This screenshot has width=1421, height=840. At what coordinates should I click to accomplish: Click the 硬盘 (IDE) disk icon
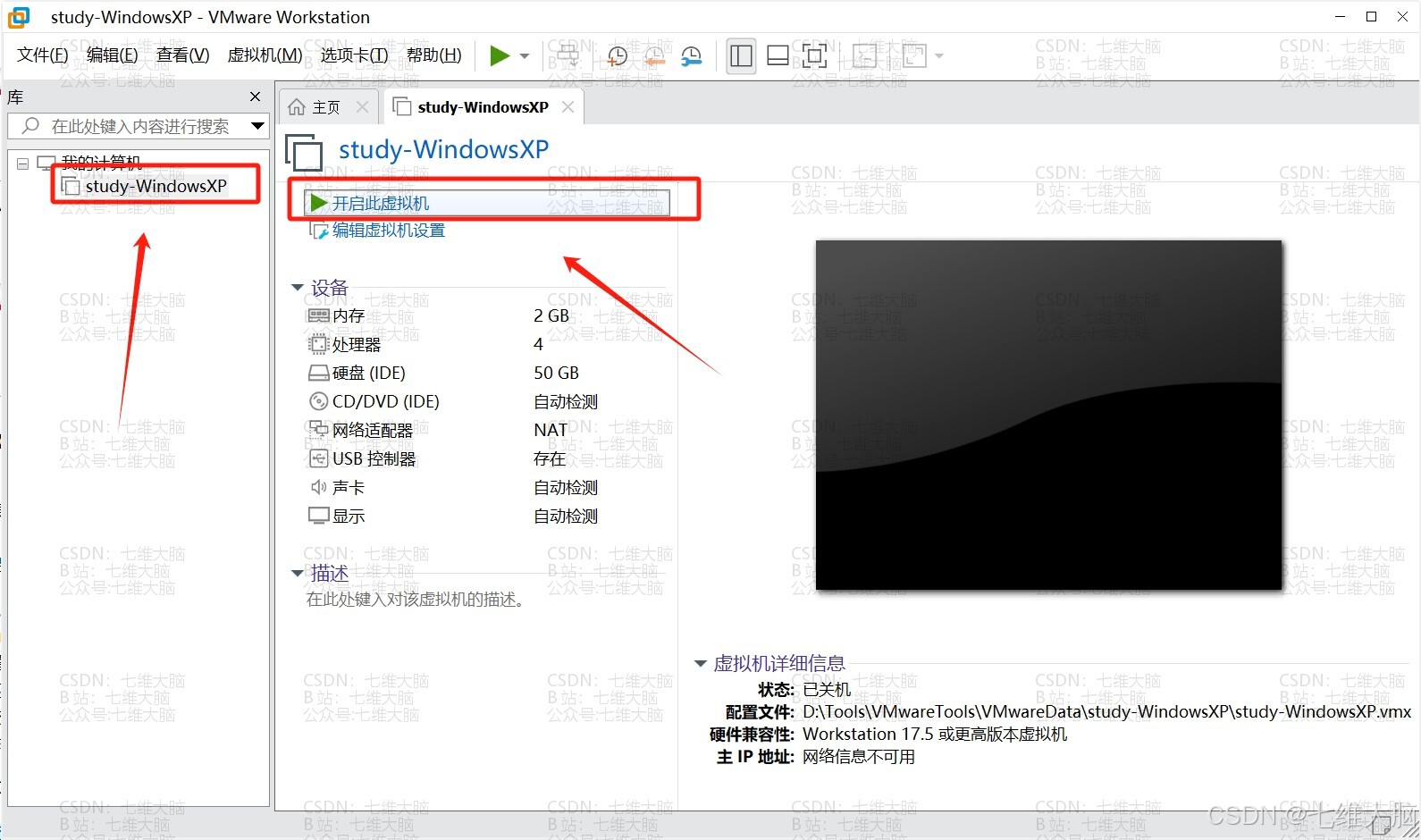point(318,373)
